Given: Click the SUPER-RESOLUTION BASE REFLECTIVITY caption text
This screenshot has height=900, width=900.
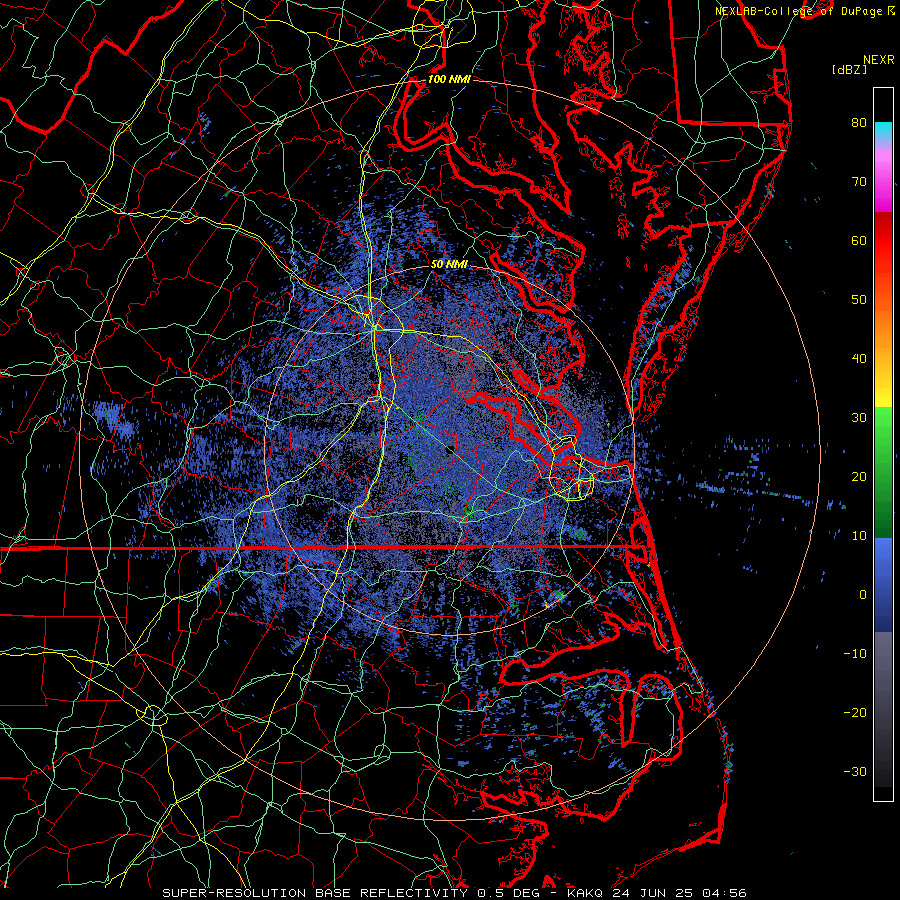Looking at the screenshot, I should click(315, 893).
